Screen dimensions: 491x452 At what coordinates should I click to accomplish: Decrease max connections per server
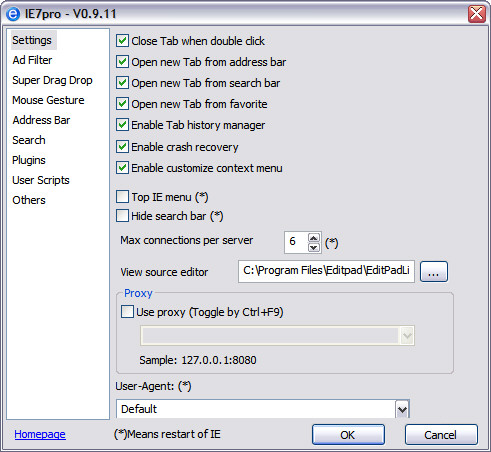pos(314,247)
